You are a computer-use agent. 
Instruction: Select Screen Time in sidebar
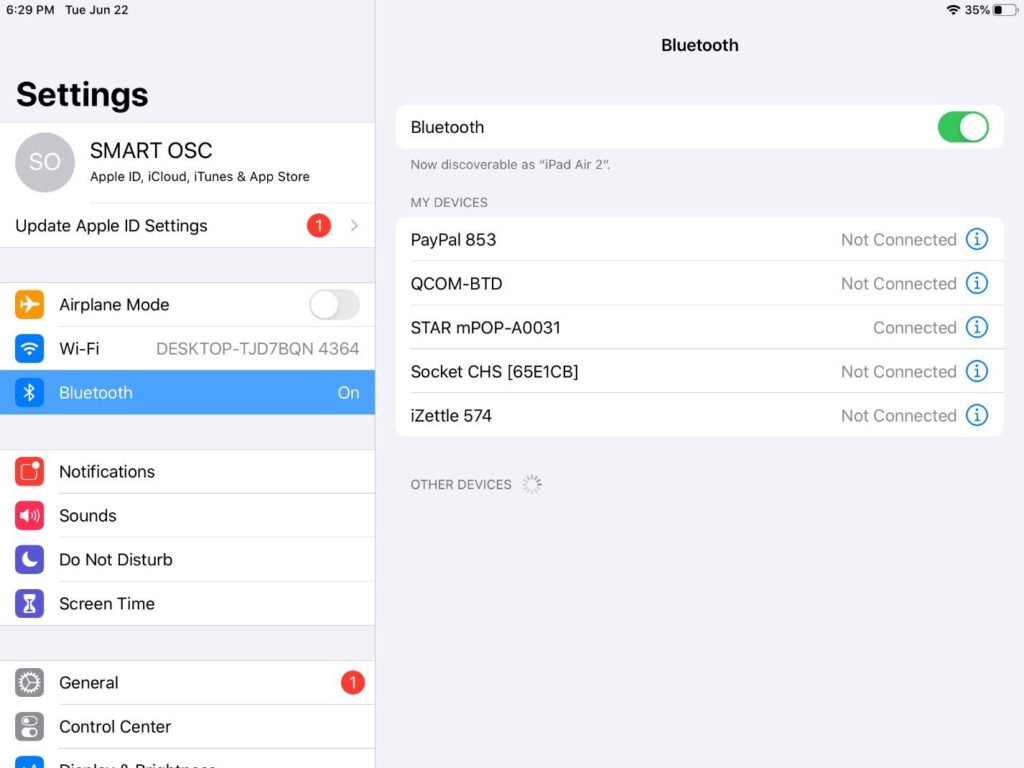(106, 604)
